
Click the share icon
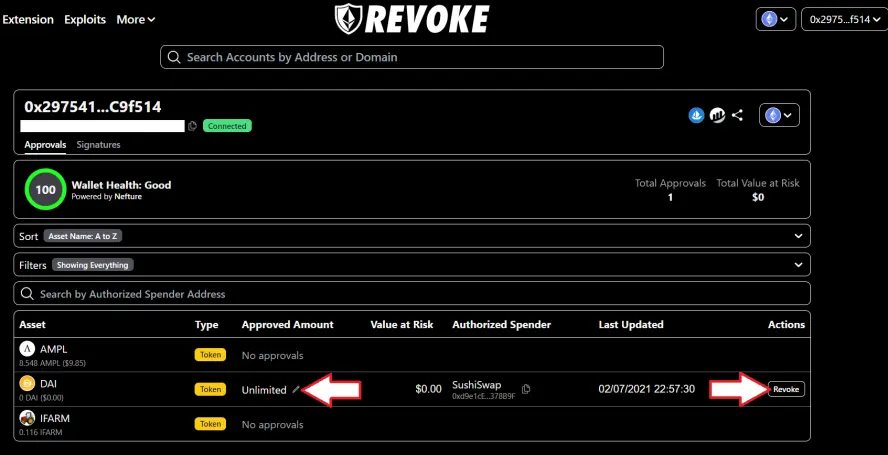737,116
